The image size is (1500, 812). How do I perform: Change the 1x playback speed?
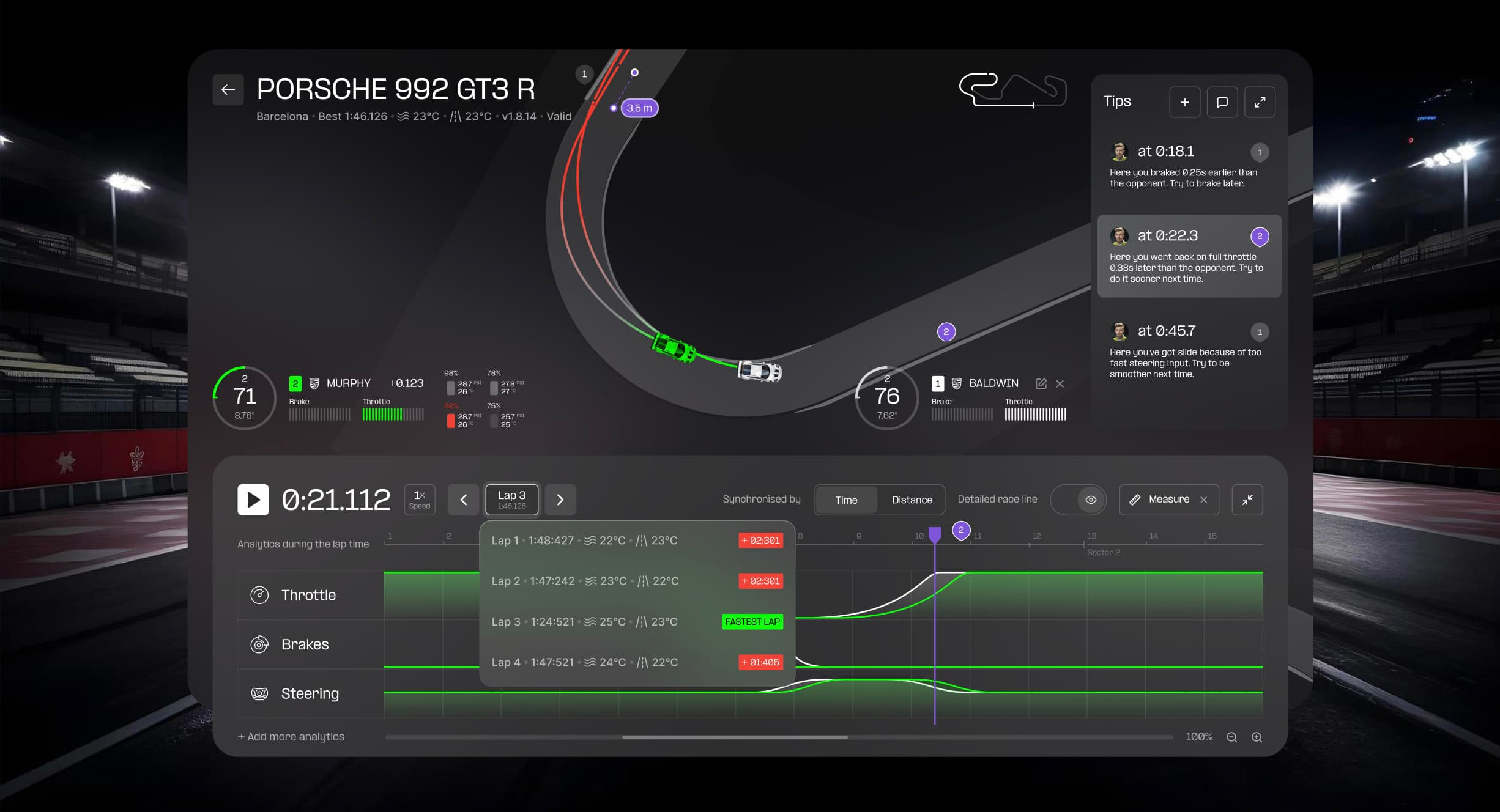click(420, 500)
